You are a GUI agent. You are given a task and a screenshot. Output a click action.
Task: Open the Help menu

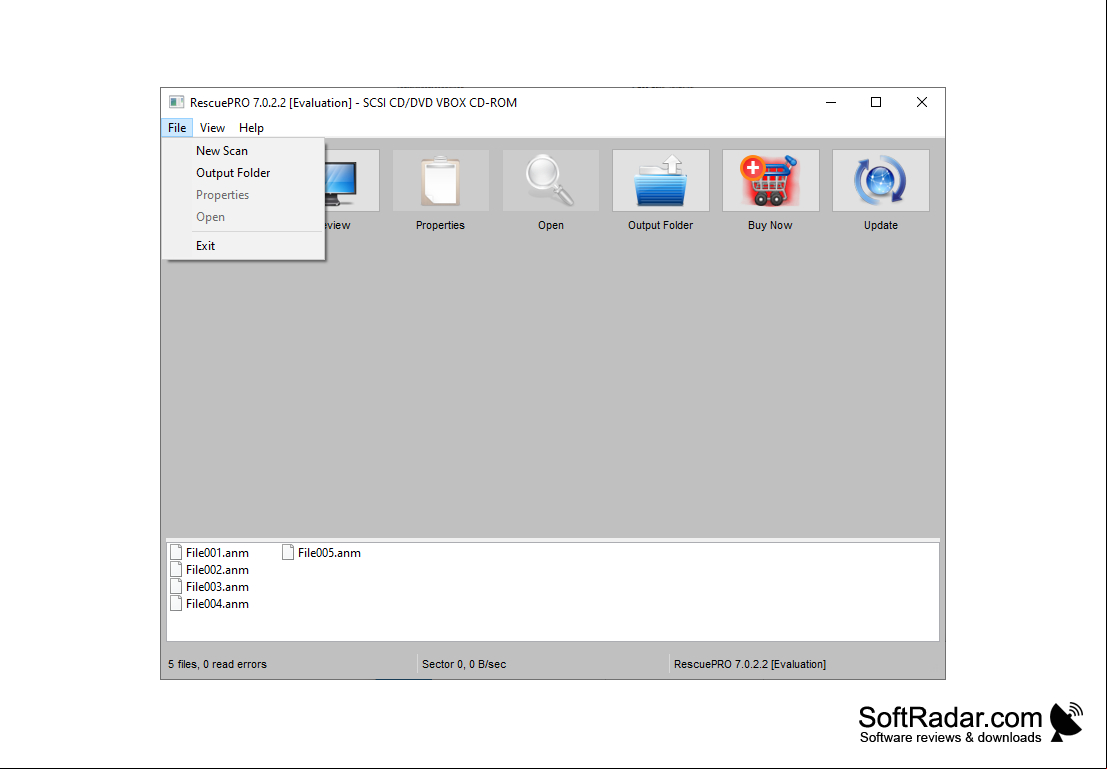[x=251, y=128]
